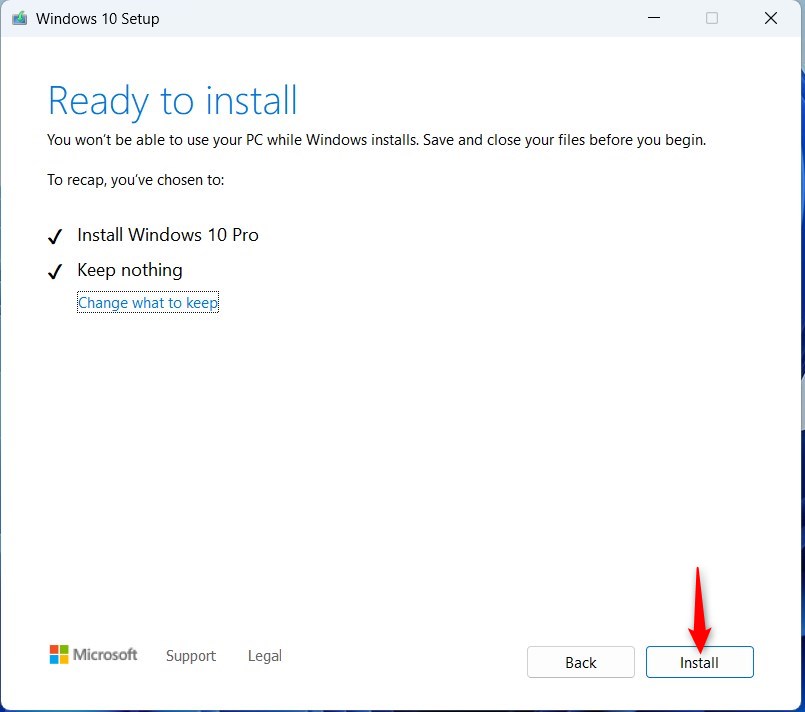Click the 'Keep nothing' text
The width and height of the screenshot is (805, 712).
click(130, 270)
